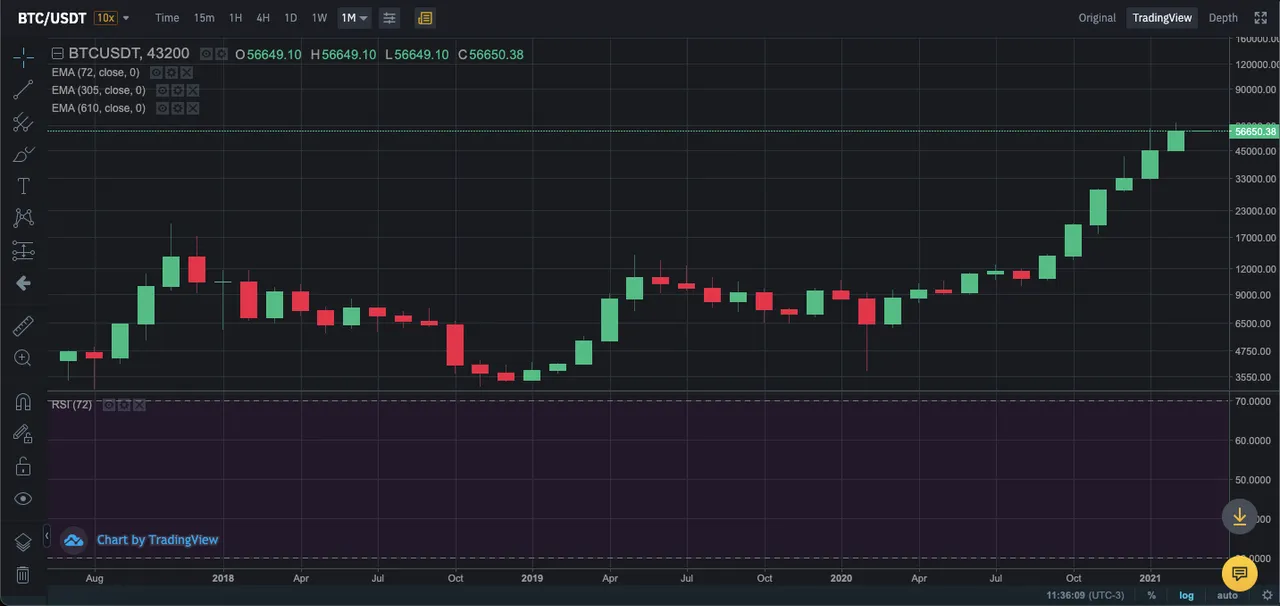Image resolution: width=1280 pixels, height=606 pixels.
Task: Select the brush drawing tool
Action: click(x=23, y=154)
